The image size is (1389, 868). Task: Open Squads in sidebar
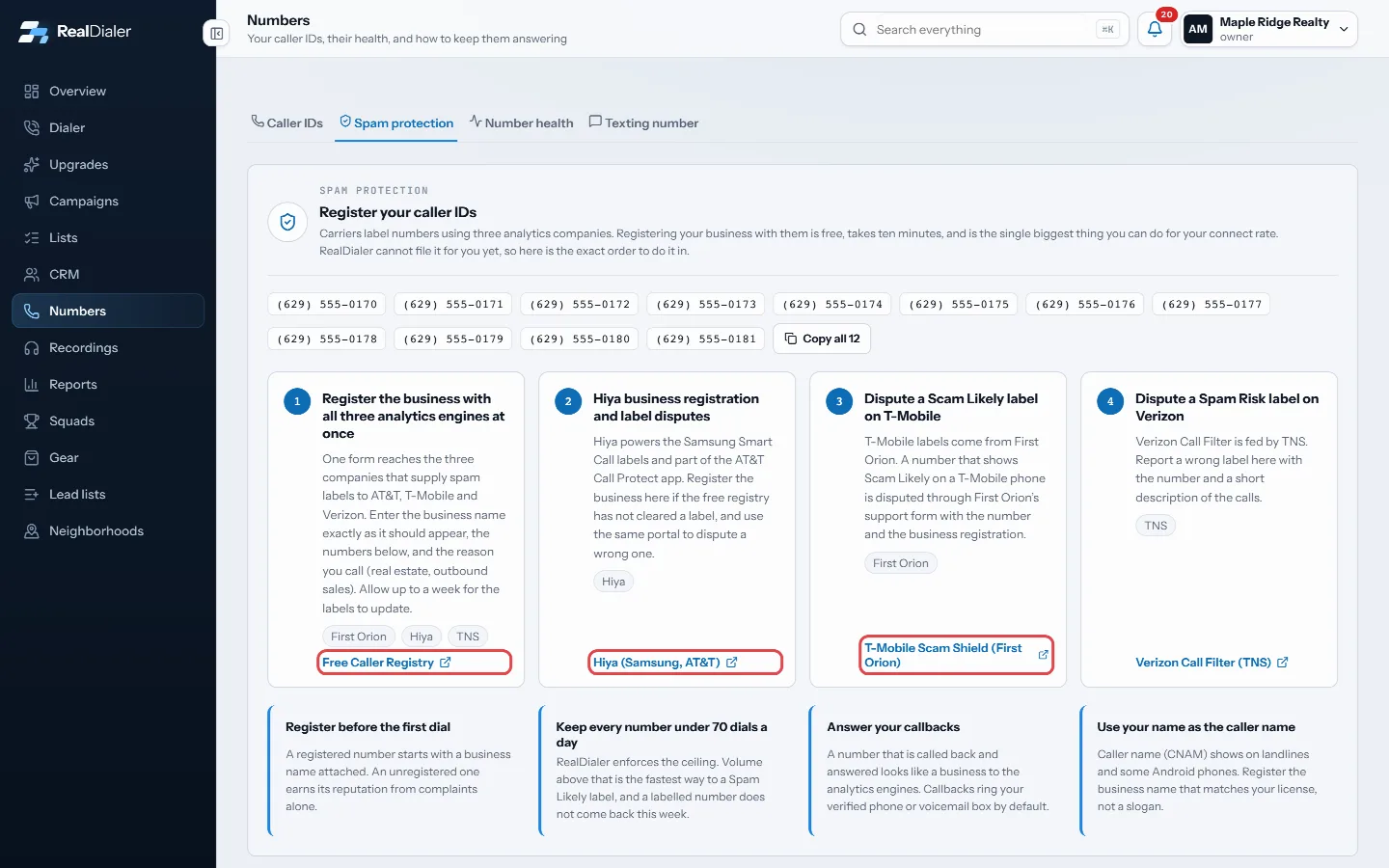tap(108, 421)
